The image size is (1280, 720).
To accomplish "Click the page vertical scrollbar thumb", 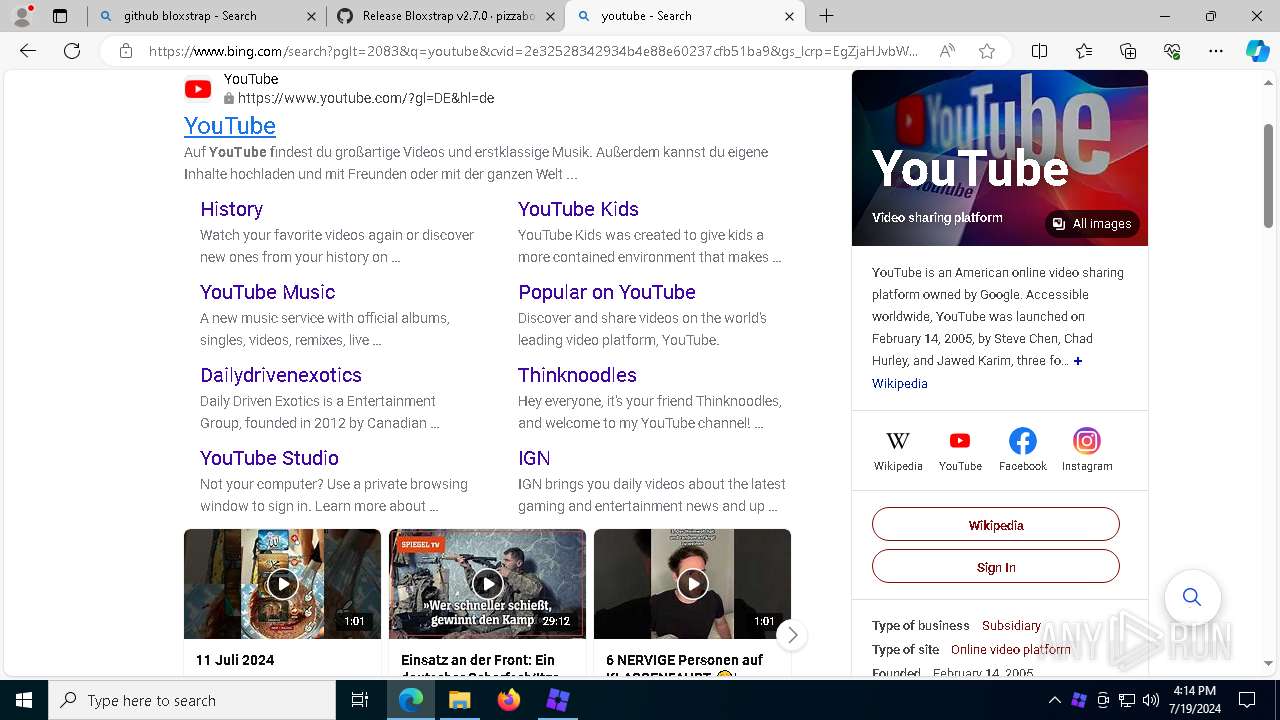I will (1269, 177).
